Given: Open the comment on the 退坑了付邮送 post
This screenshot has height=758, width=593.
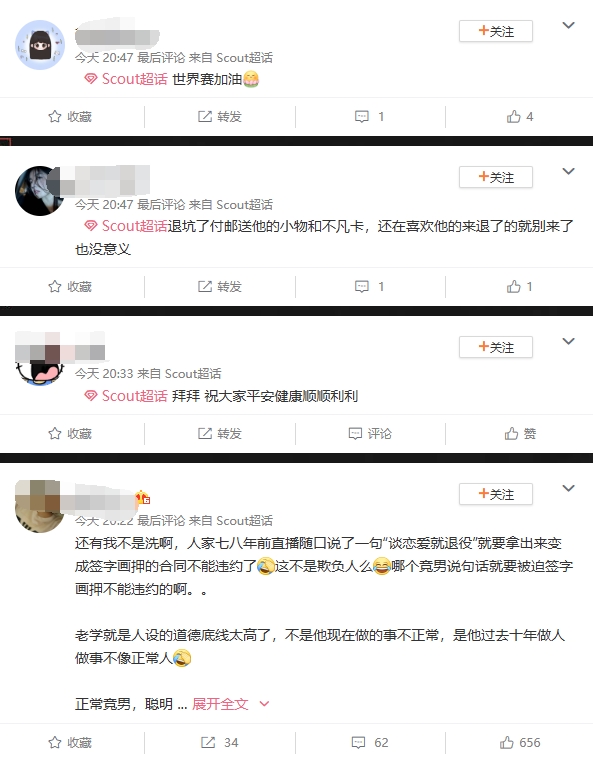Looking at the screenshot, I should (370, 287).
